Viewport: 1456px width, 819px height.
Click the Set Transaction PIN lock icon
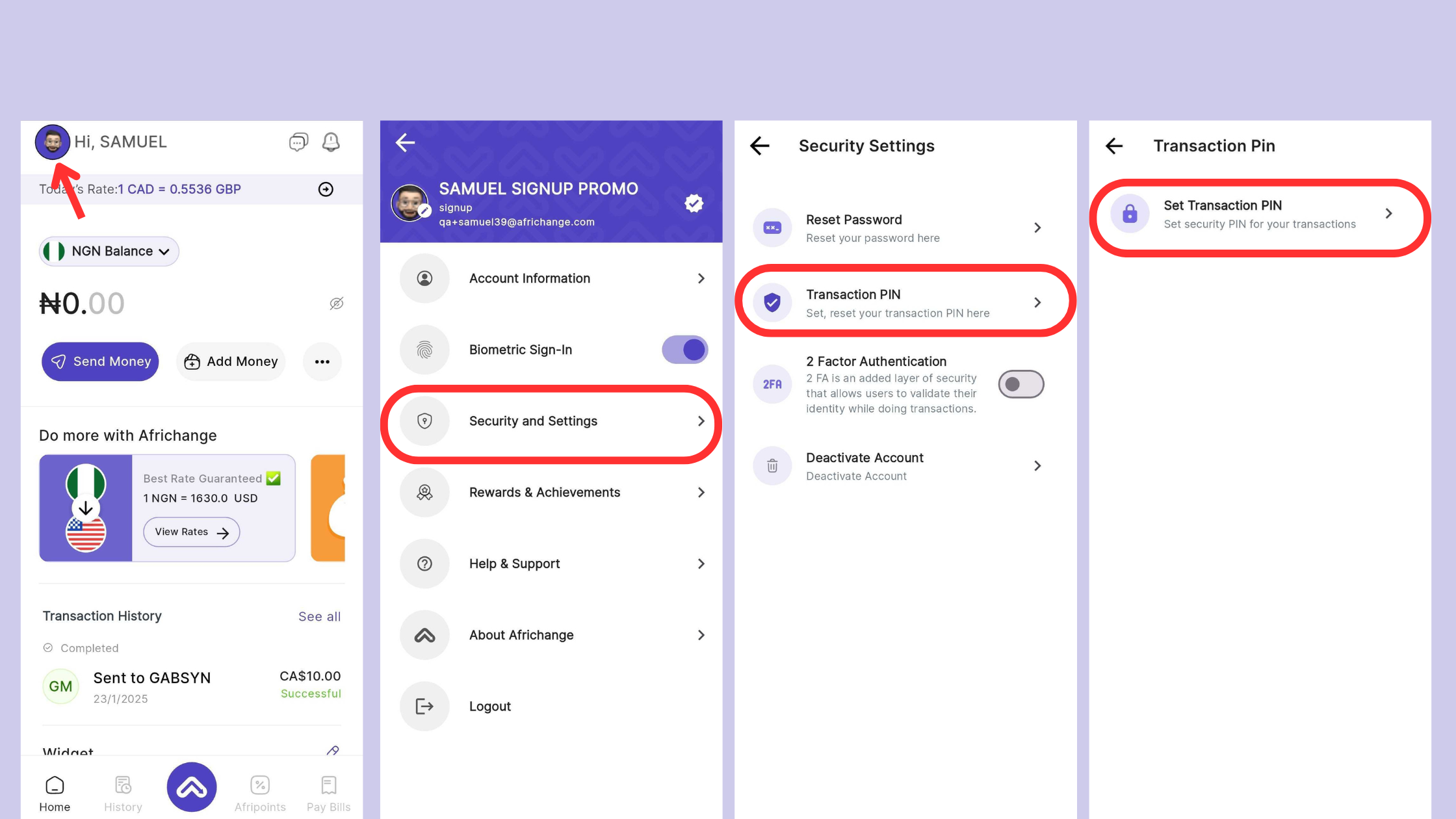tap(1130, 213)
